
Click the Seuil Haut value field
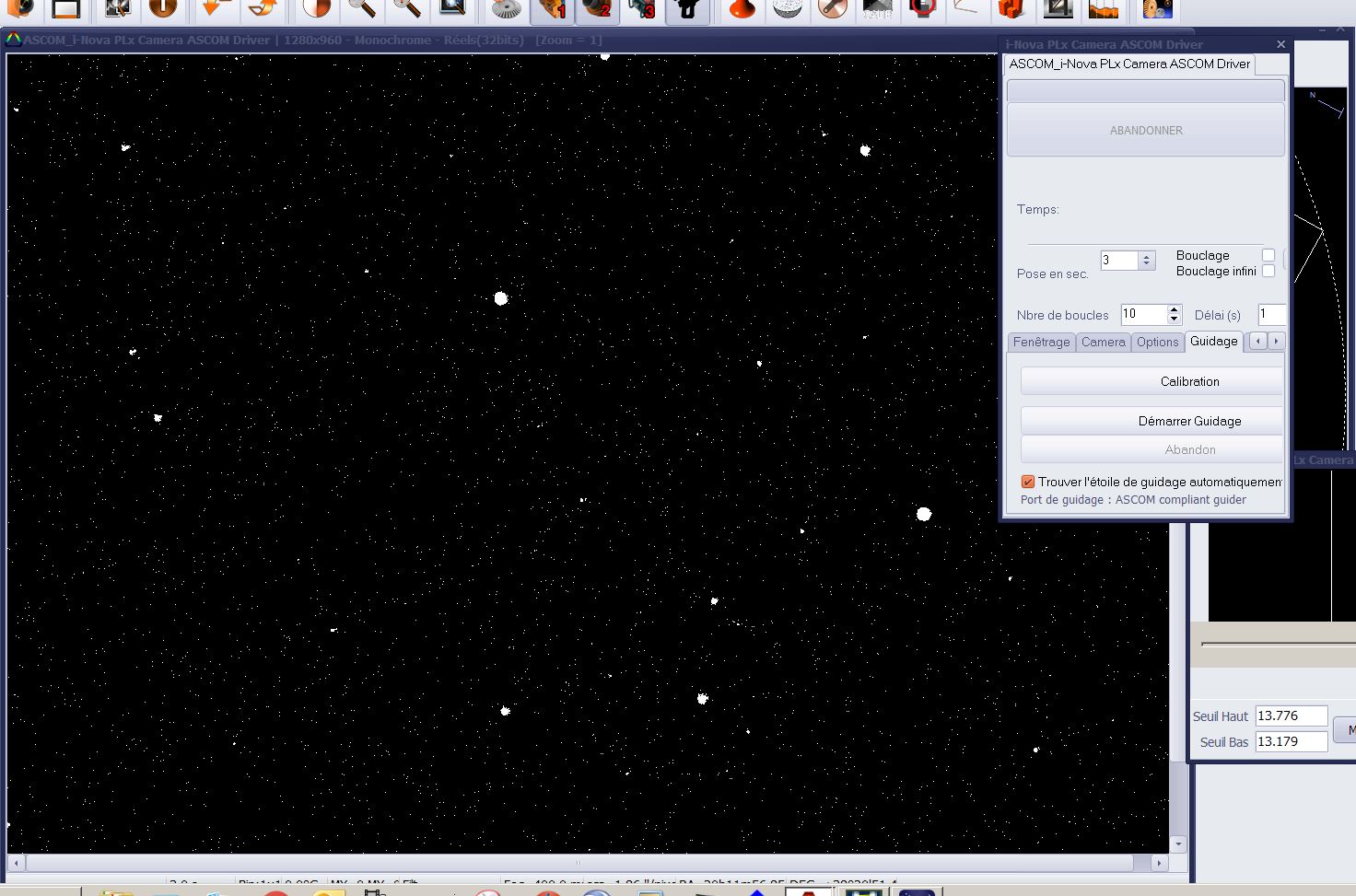(x=1291, y=716)
